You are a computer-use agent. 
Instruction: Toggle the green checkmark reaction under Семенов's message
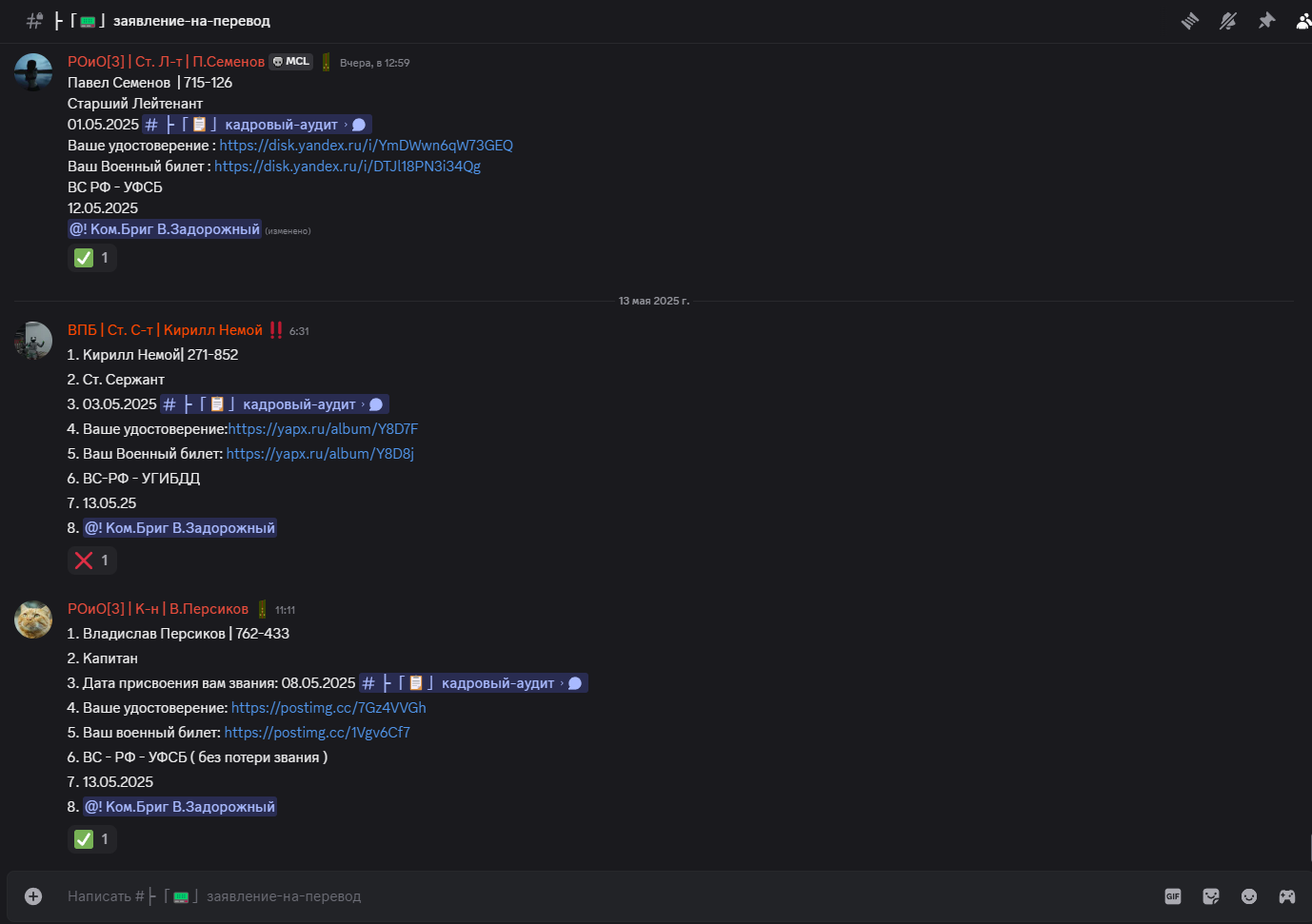pos(92,258)
